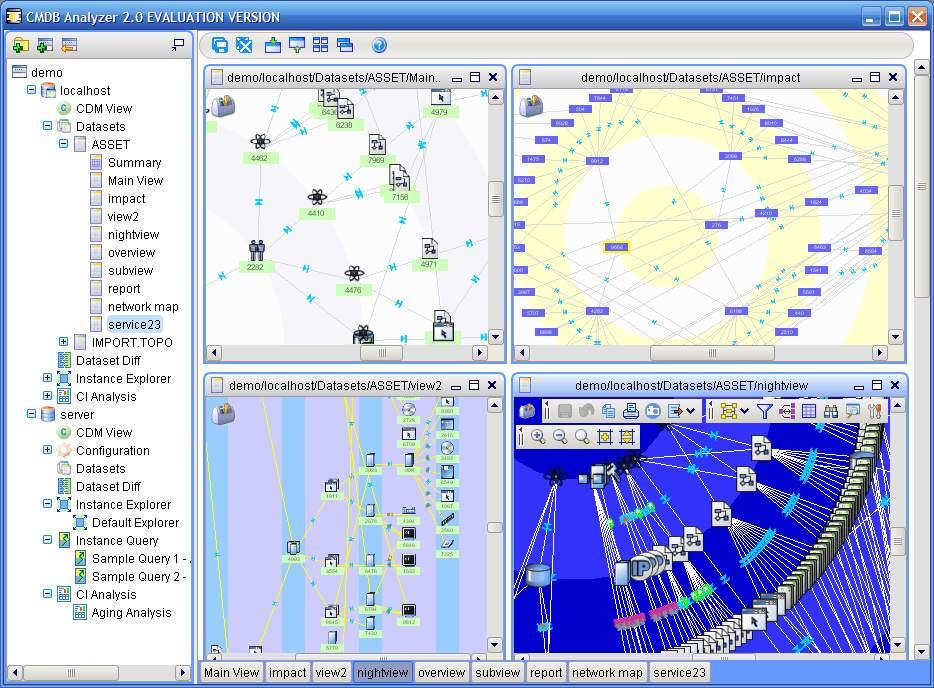Click the window with down-arrow toolbar icon
Screen dimensions: 934x688
pos(273,45)
